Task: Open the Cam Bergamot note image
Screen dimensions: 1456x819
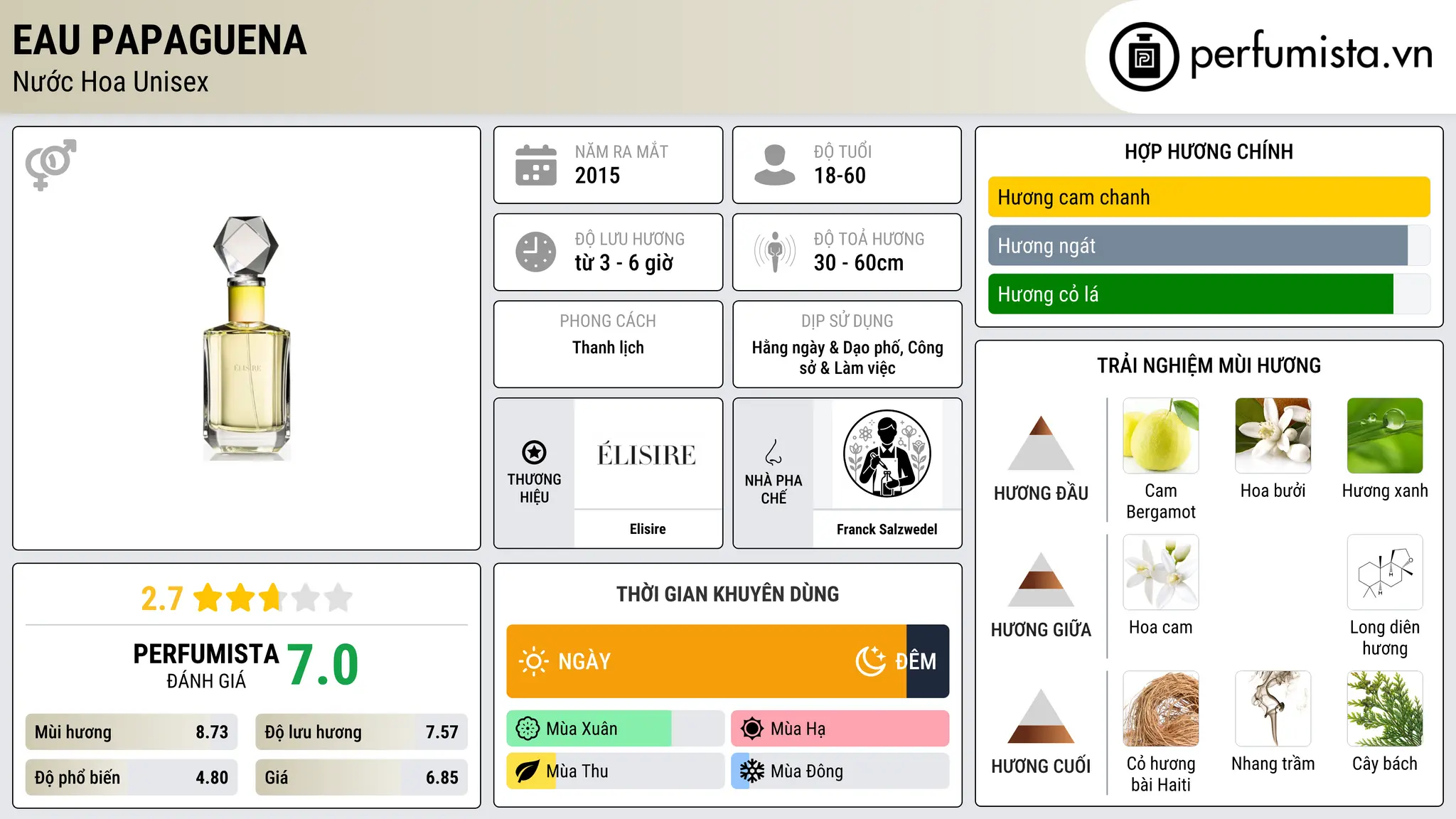Action: point(1161,436)
